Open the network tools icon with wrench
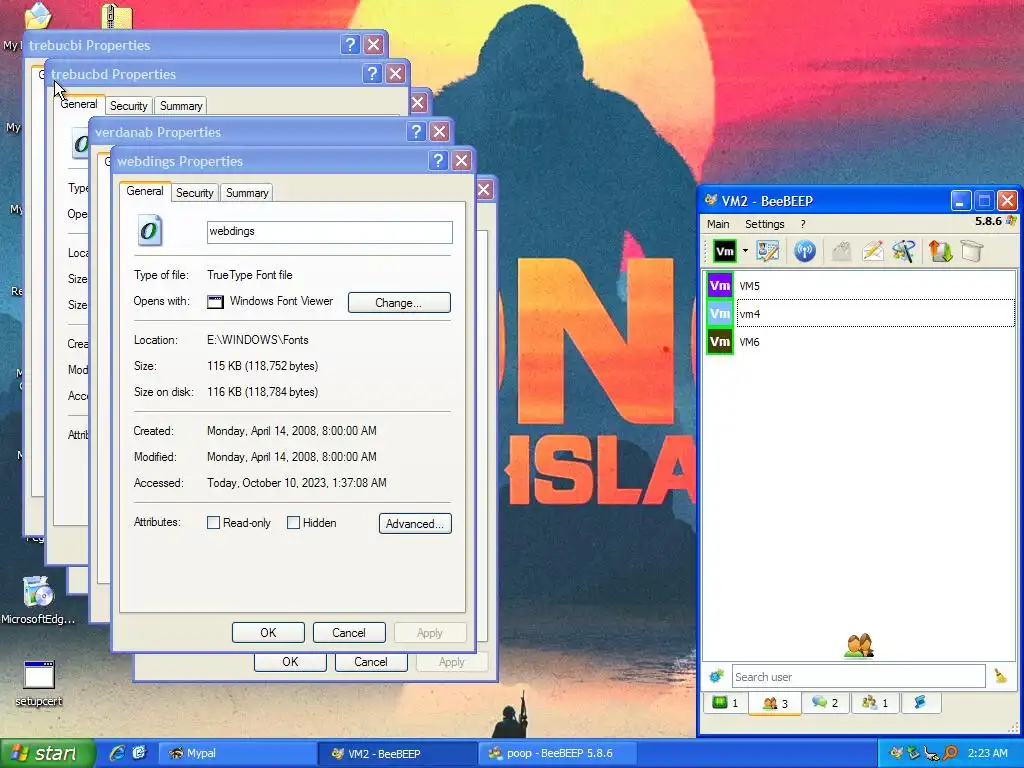The image size is (1024, 768). [x=904, y=251]
